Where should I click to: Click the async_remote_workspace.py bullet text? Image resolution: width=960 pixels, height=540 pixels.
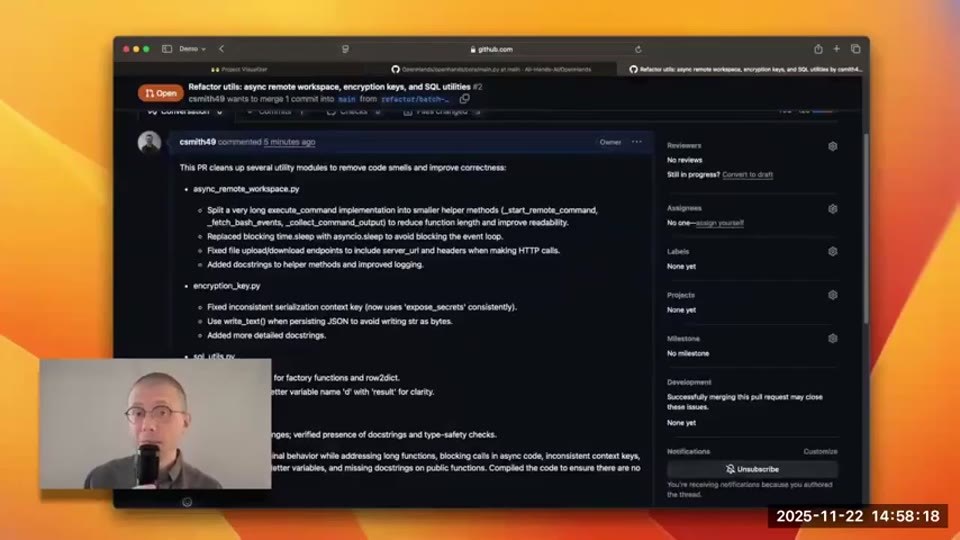coord(246,189)
